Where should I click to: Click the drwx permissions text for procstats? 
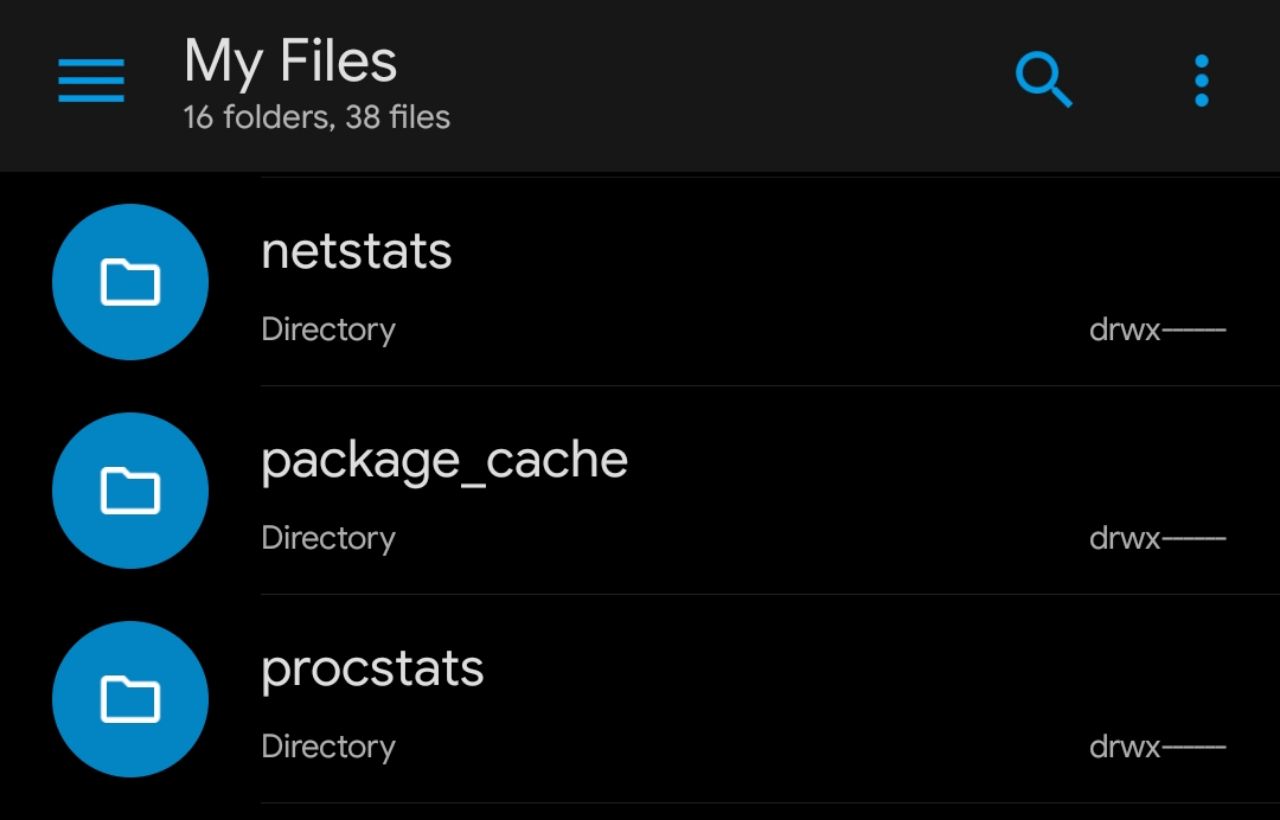tap(1157, 747)
